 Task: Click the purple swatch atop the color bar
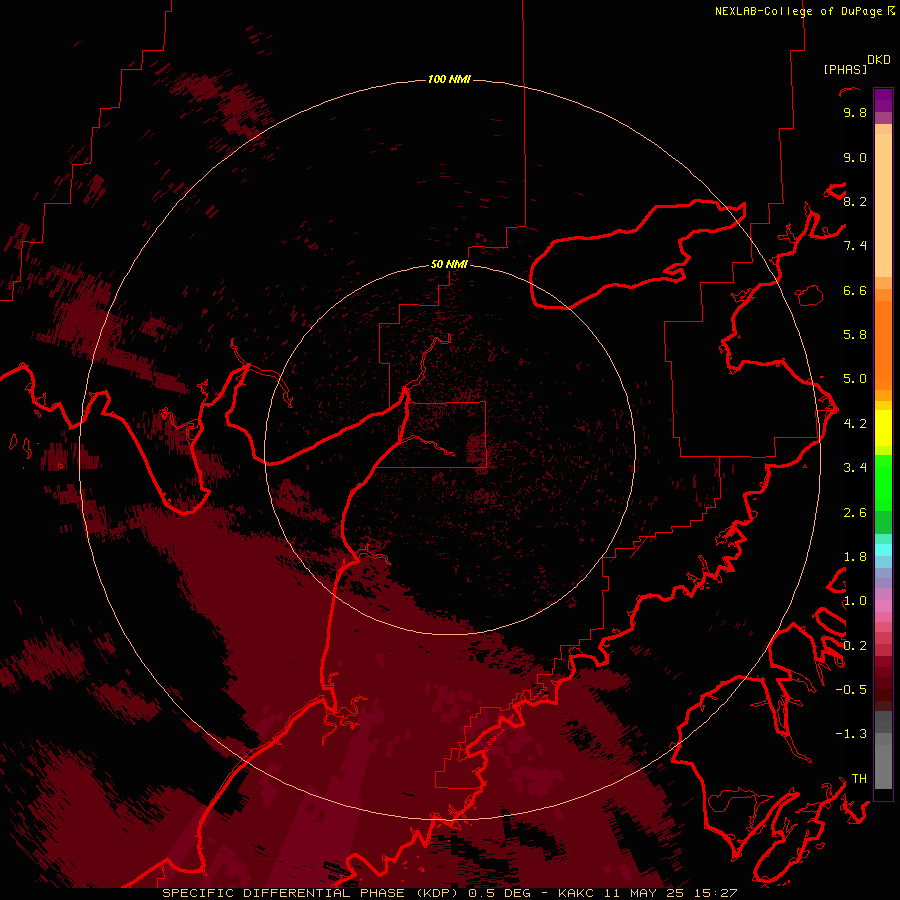point(883,100)
